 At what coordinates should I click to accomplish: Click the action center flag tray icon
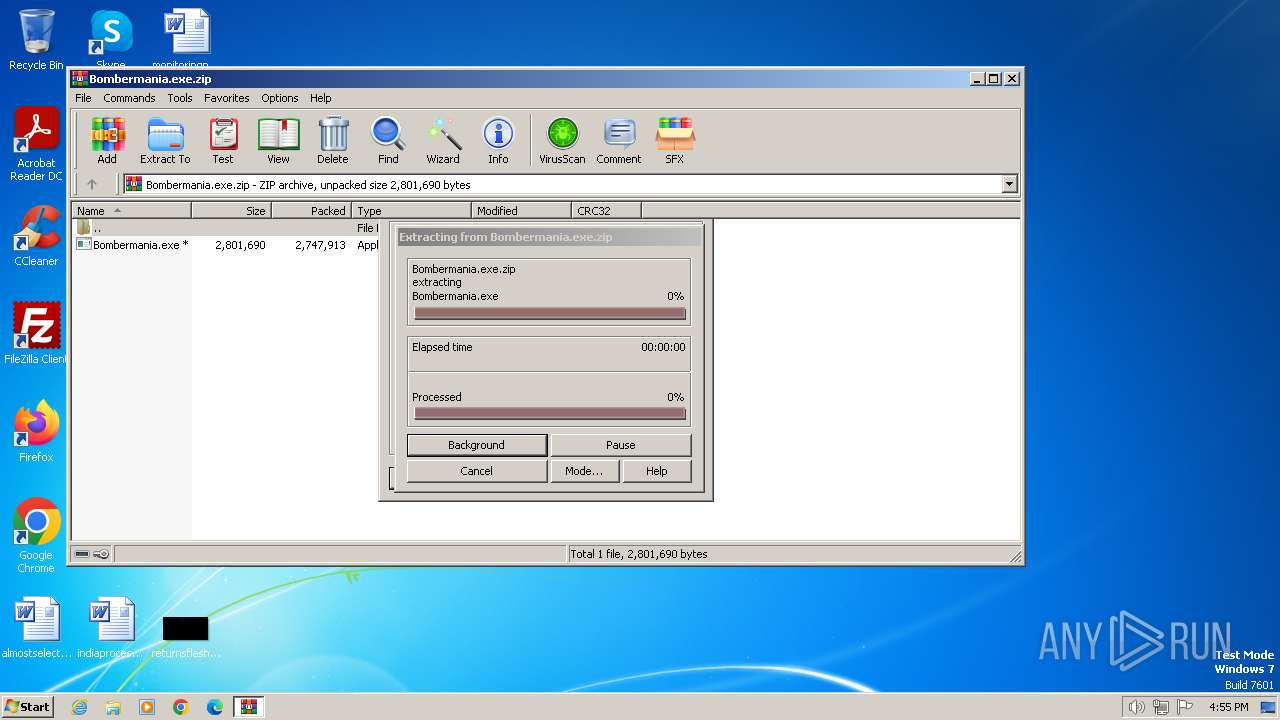pos(1186,707)
